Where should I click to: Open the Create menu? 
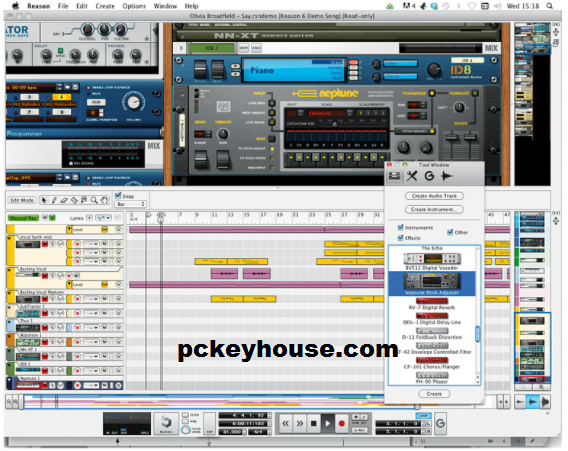[105, 6]
